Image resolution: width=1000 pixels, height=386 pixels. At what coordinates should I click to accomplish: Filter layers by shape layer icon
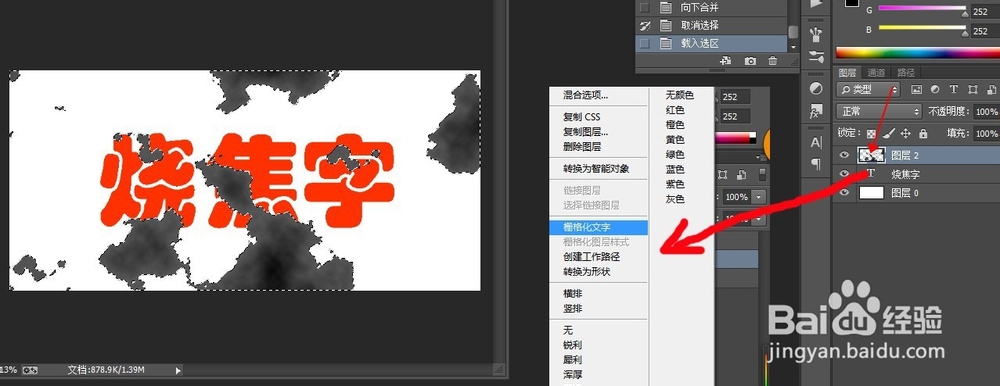[x=973, y=89]
